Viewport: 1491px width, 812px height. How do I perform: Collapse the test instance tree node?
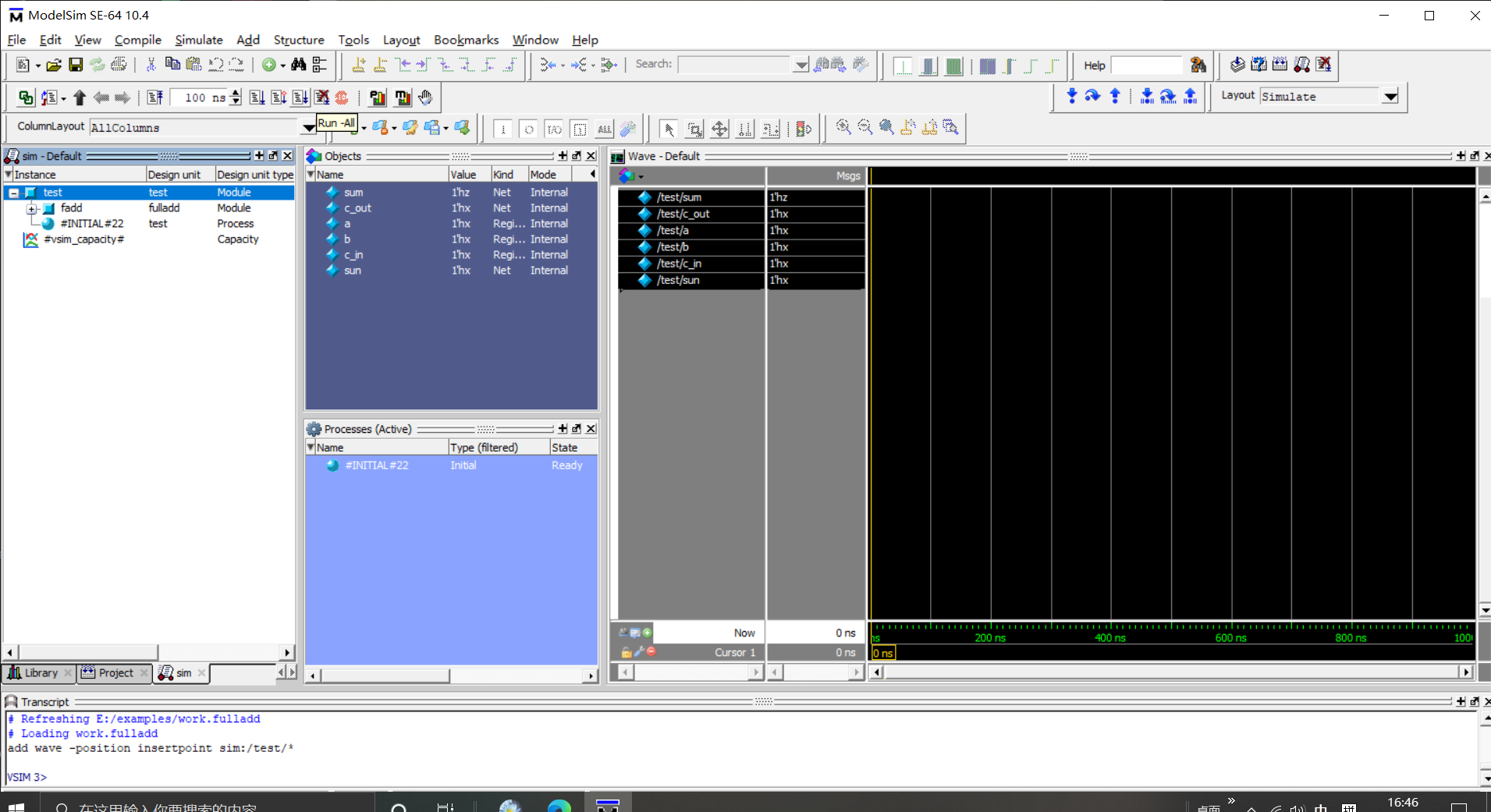[13, 193]
